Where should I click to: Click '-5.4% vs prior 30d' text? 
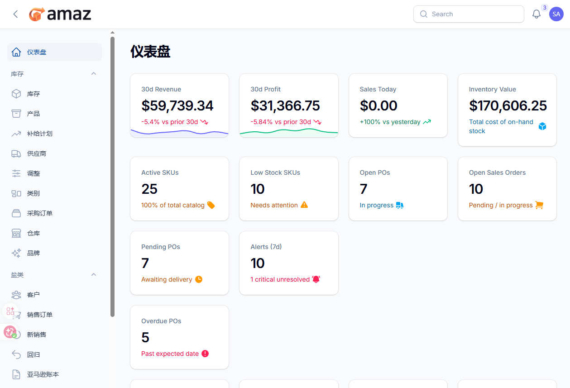click(x=169, y=122)
